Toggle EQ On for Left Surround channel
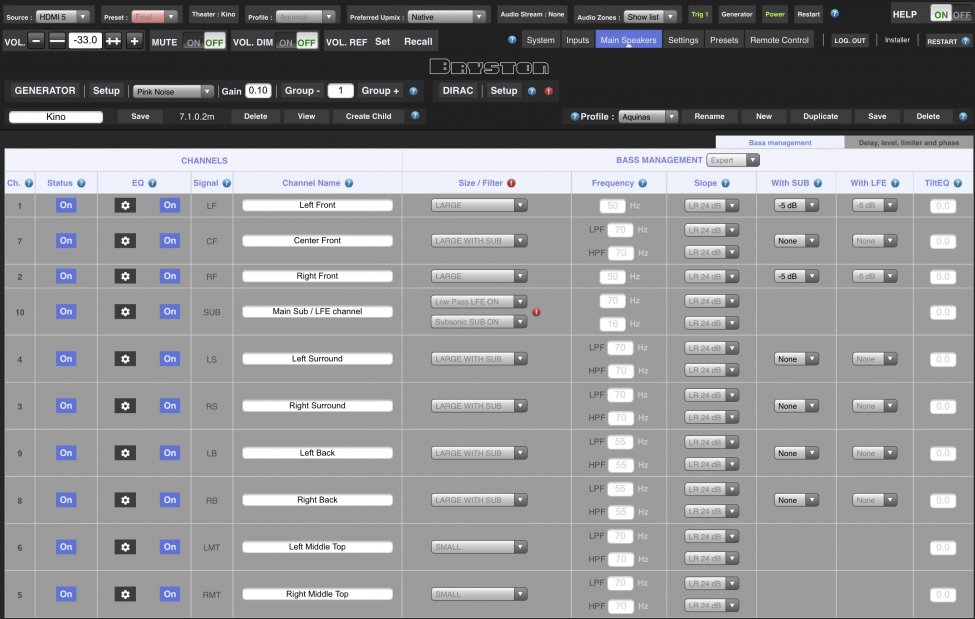Viewport: 975px width, 619px height. point(170,359)
